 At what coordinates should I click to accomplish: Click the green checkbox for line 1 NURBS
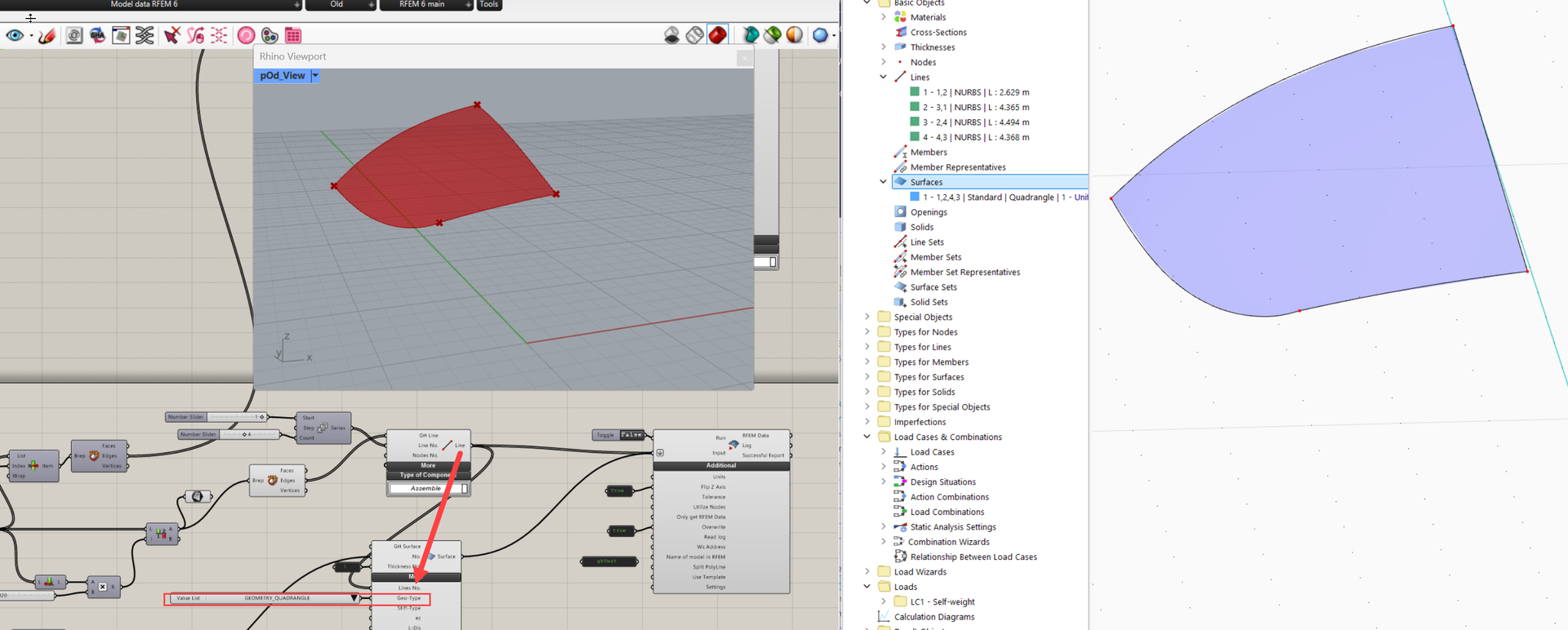[915, 92]
